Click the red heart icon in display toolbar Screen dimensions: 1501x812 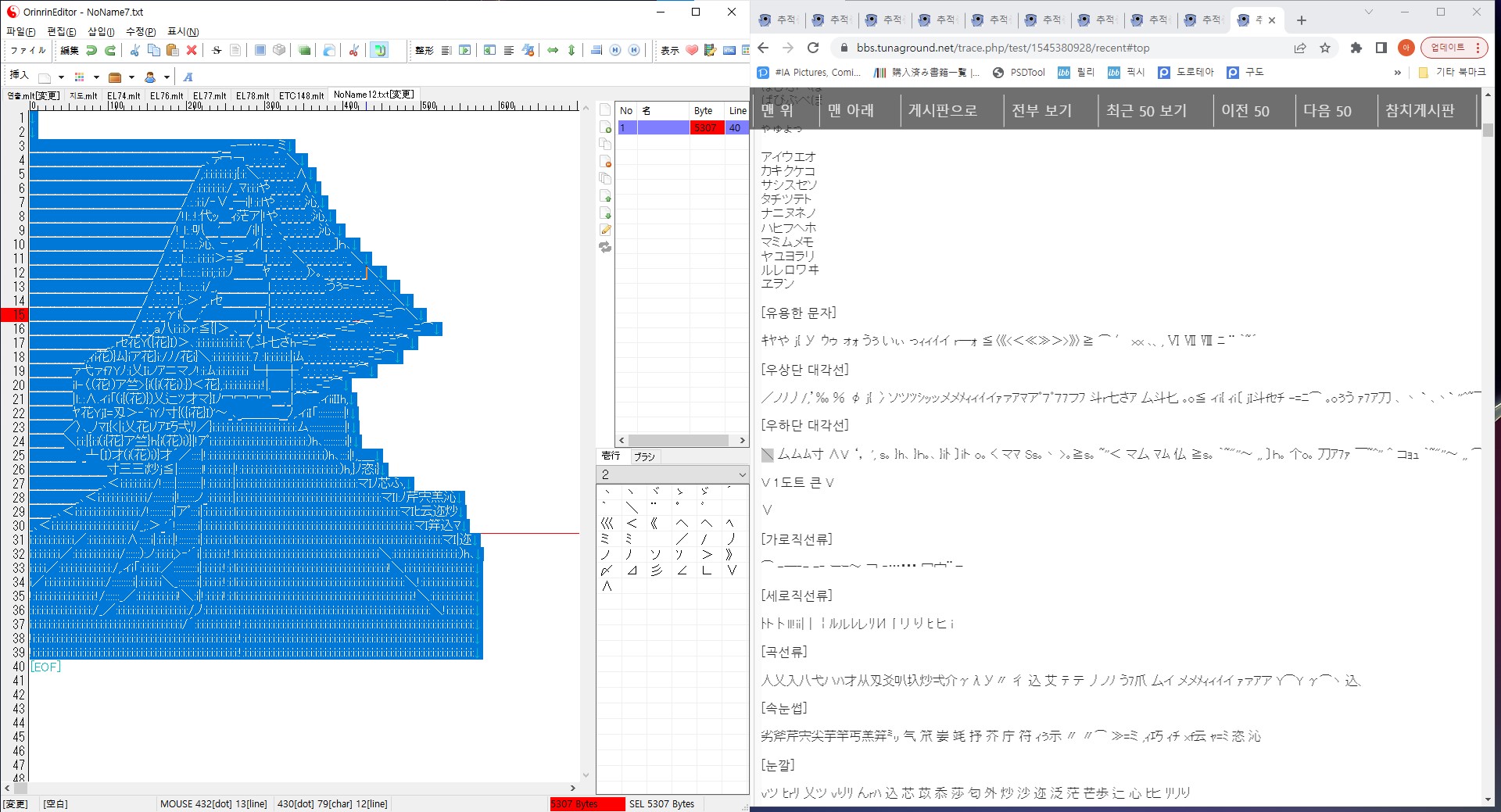[691, 51]
